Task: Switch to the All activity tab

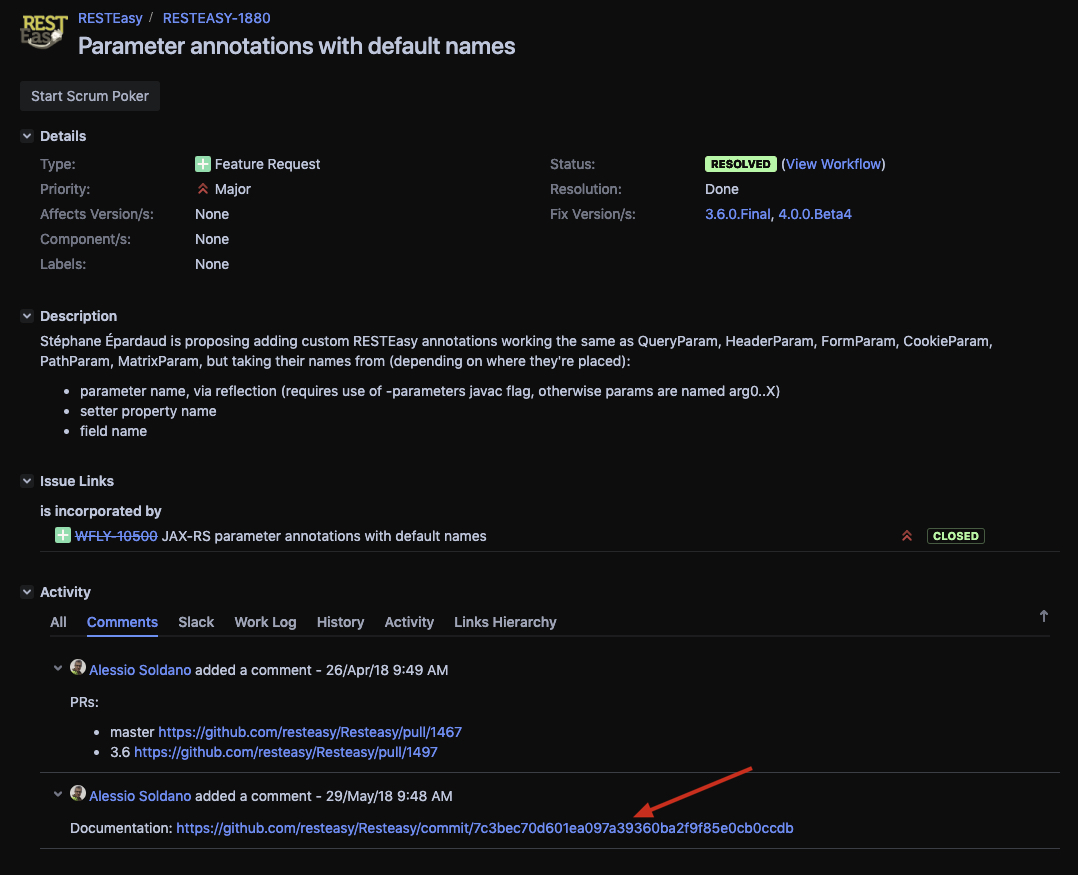Action: pos(58,622)
